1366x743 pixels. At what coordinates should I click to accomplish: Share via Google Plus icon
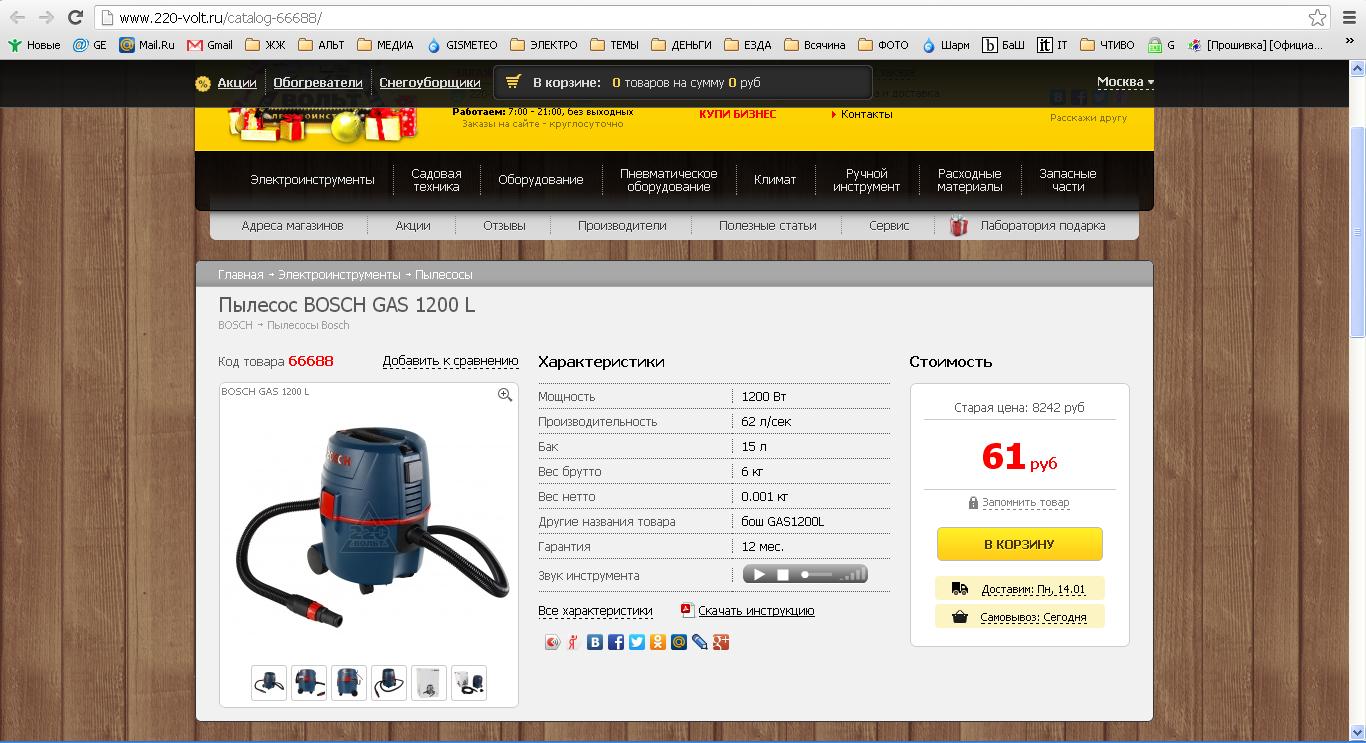tap(721, 642)
